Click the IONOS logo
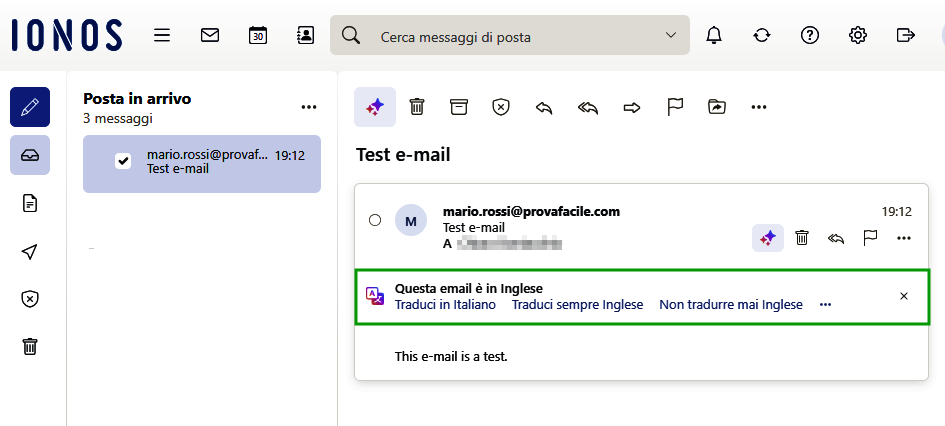945x426 pixels. pyautogui.click(x=66, y=35)
